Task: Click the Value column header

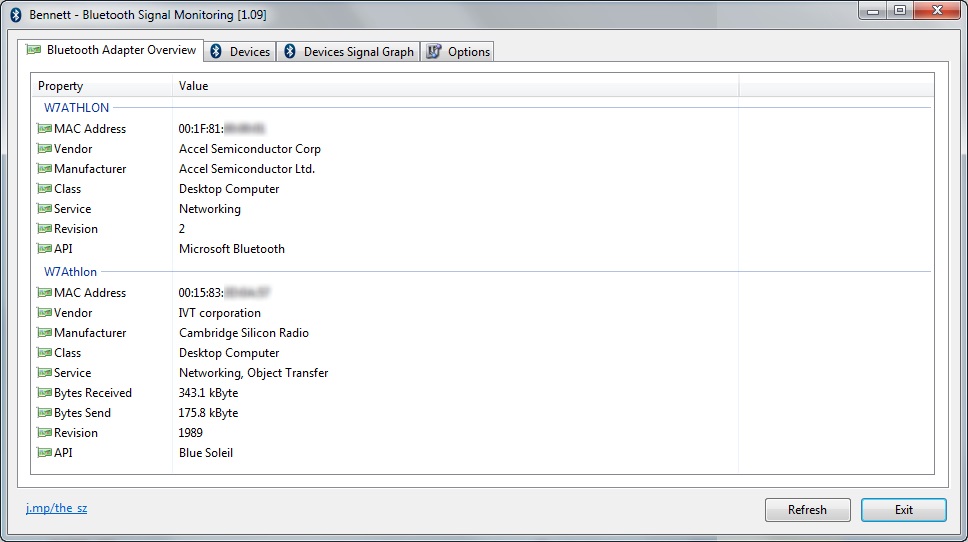Action: (x=455, y=86)
